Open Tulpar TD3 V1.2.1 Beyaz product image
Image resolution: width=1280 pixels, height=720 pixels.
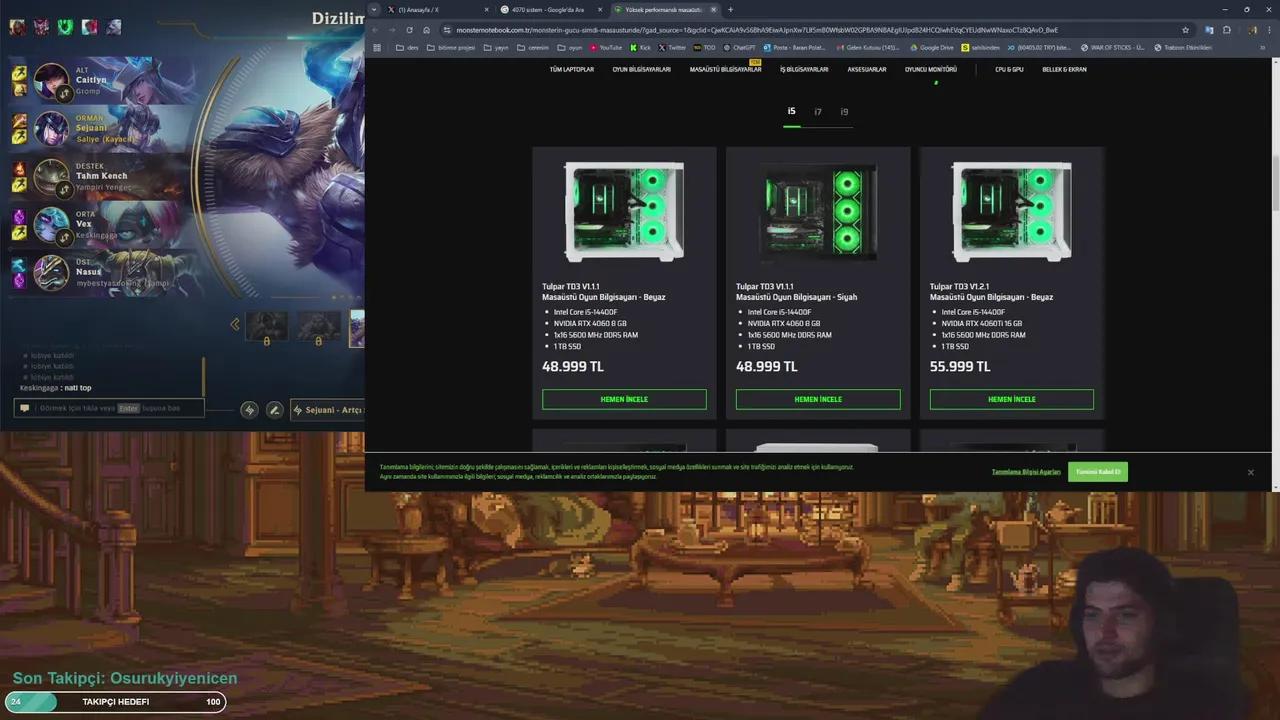pos(1012,212)
